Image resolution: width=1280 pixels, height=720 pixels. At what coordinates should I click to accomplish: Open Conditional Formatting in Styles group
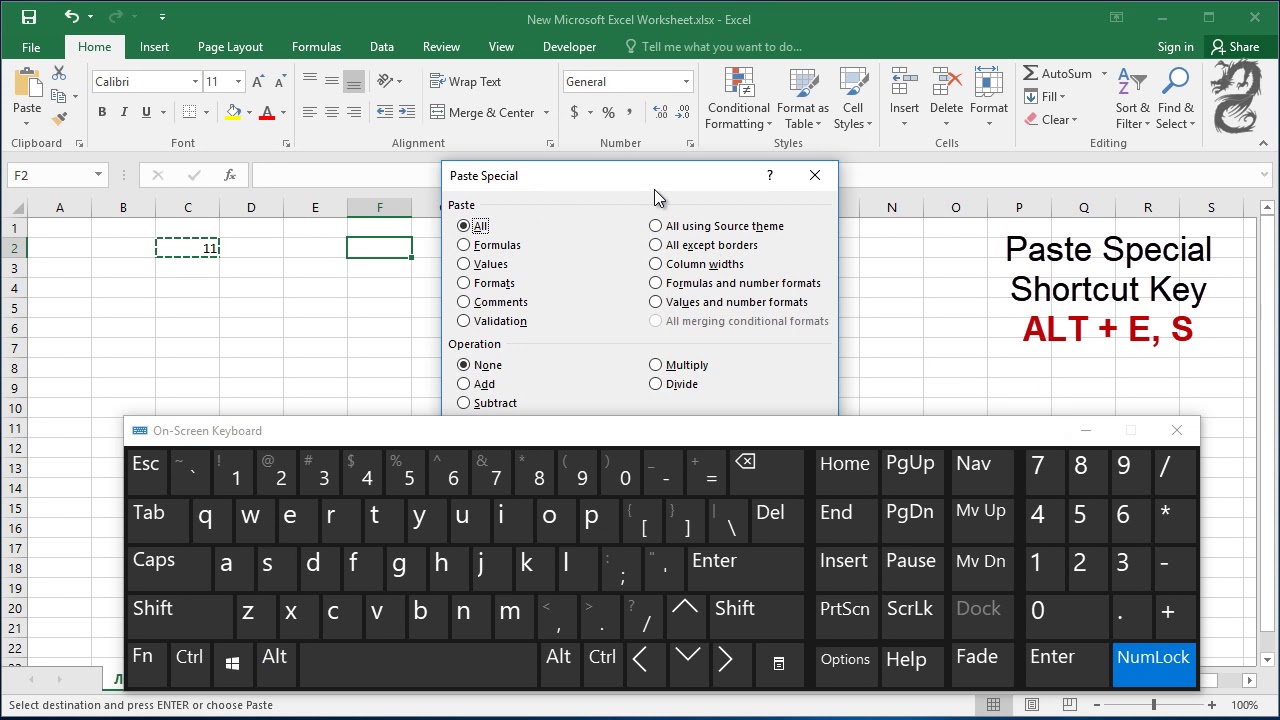tap(738, 99)
